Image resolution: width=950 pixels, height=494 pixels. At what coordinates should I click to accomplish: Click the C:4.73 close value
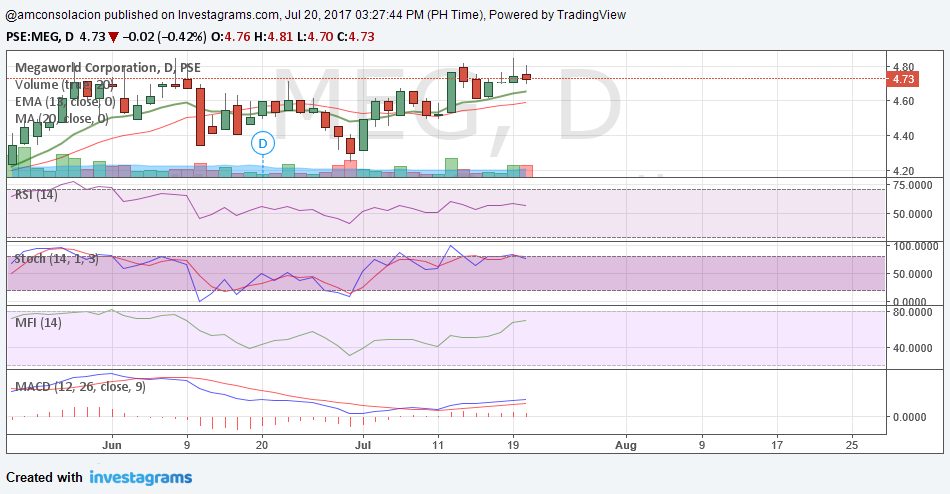356,36
